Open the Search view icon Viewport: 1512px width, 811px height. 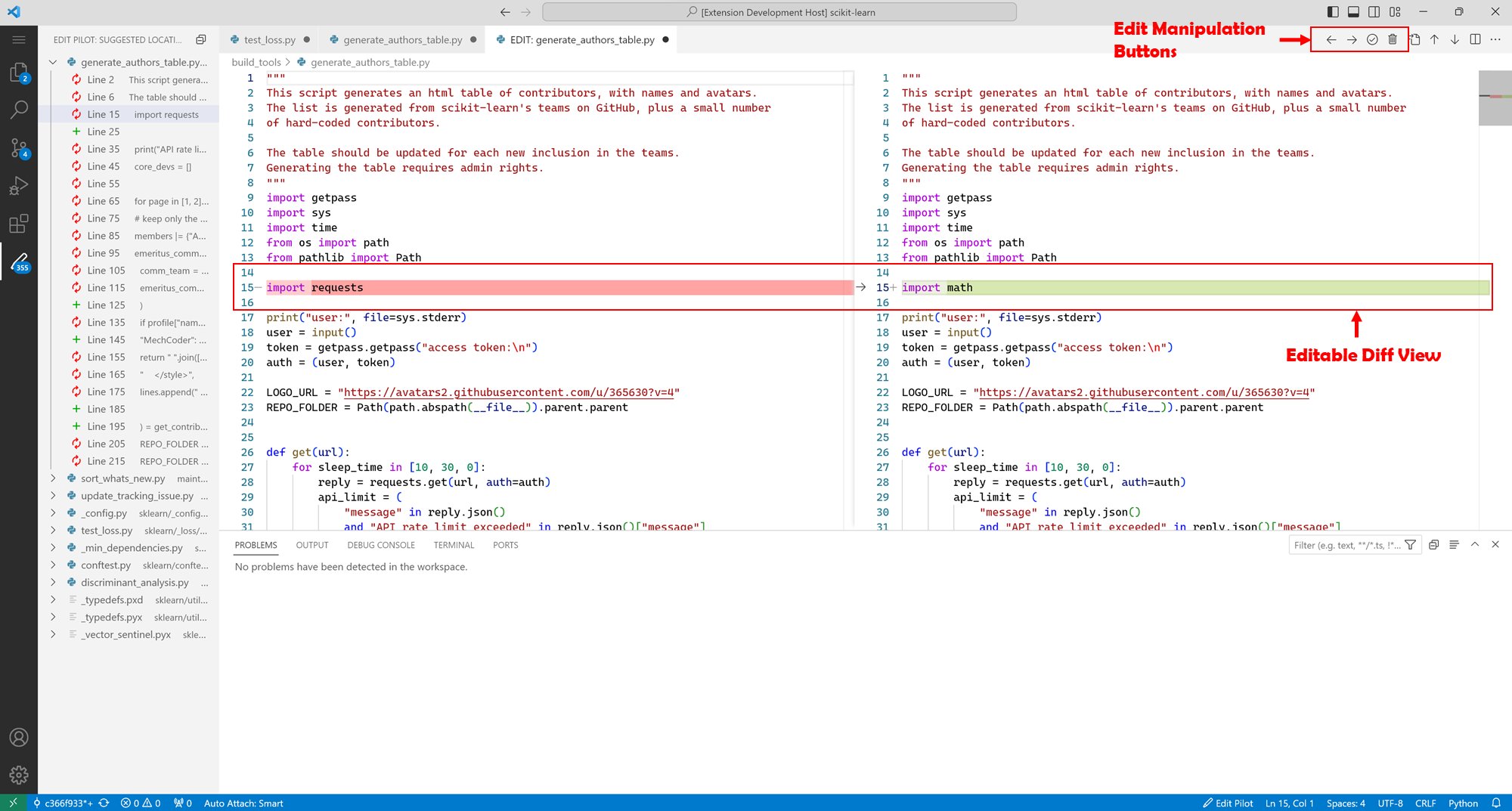(19, 110)
